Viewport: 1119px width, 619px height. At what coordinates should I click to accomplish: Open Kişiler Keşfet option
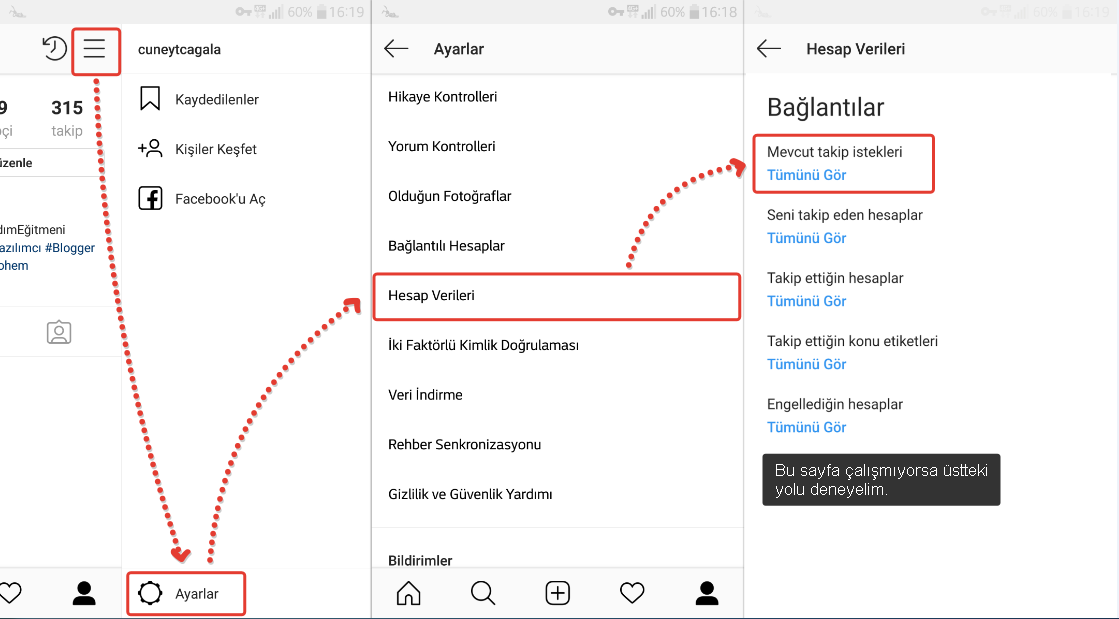click(x=216, y=149)
